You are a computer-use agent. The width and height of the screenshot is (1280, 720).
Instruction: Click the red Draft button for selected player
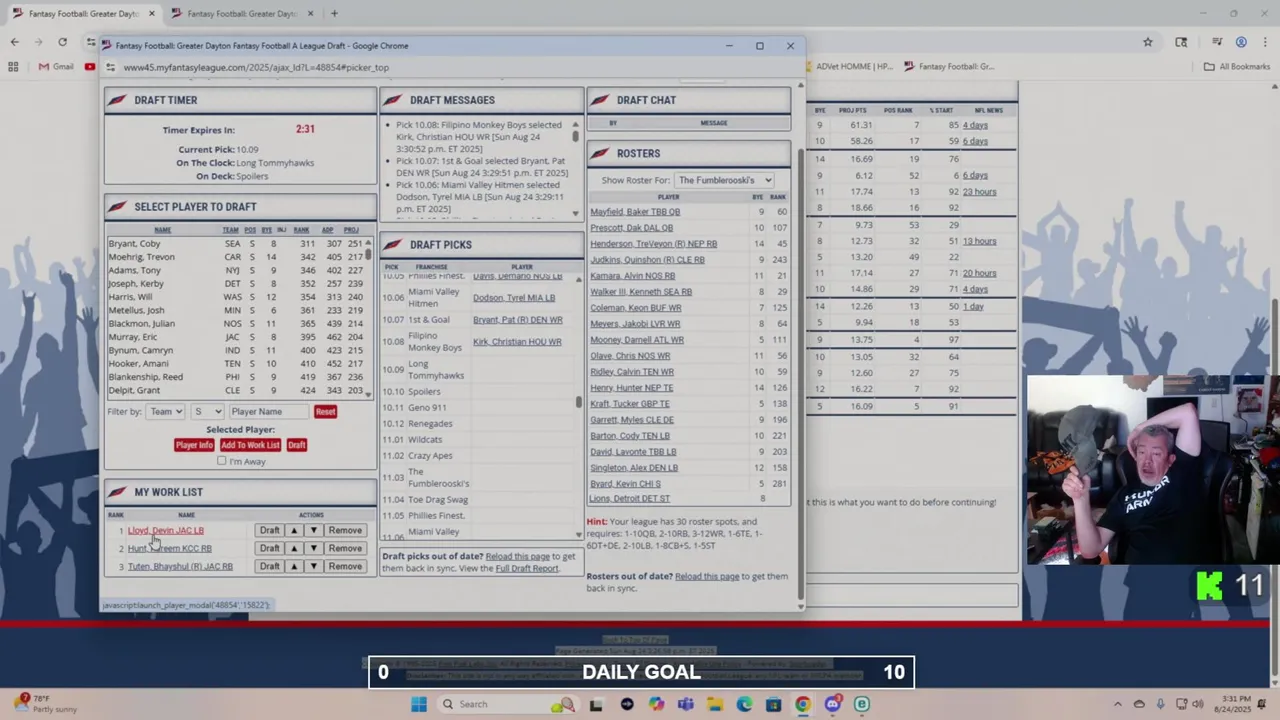[297, 445]
